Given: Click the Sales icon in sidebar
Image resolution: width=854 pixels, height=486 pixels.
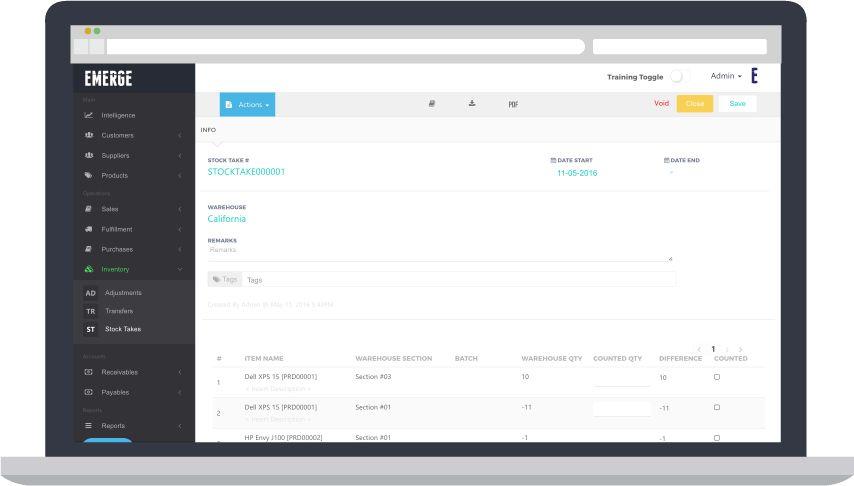Looking at the screenshot, I should coord(88,209).
